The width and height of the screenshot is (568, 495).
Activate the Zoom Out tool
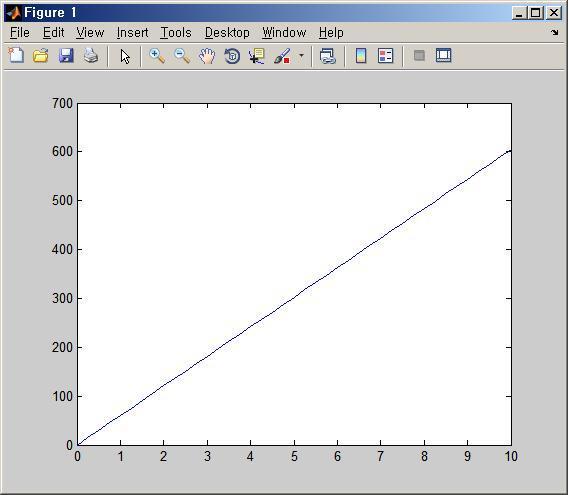(x=182, y=56)
